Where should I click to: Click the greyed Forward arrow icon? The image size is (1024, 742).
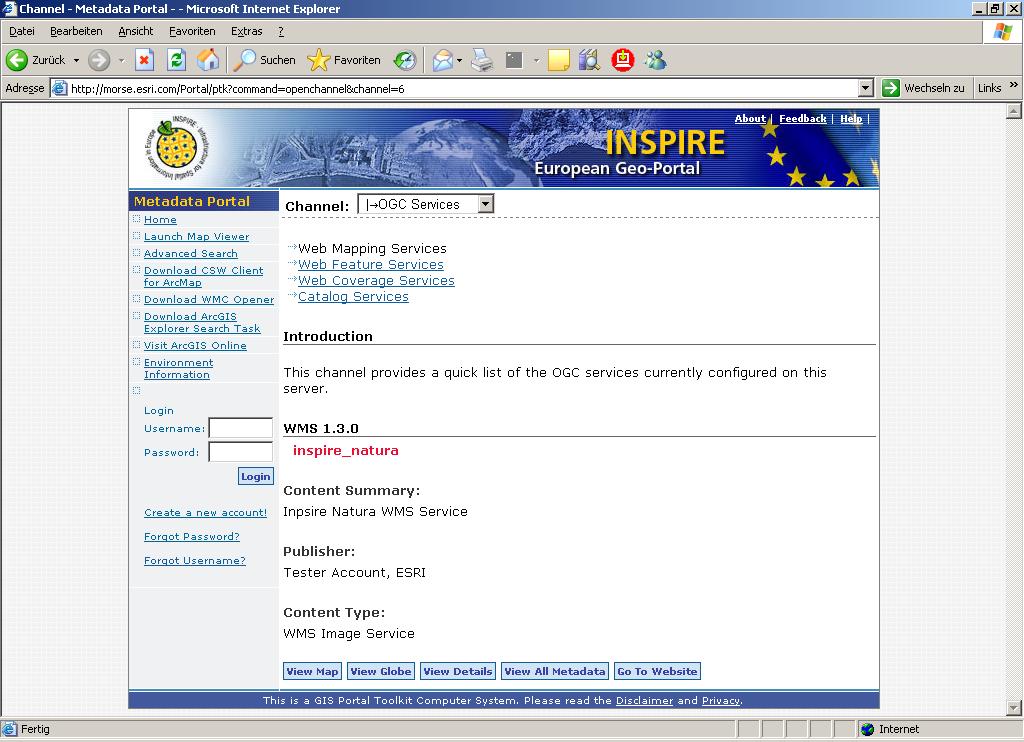point(99,60)
